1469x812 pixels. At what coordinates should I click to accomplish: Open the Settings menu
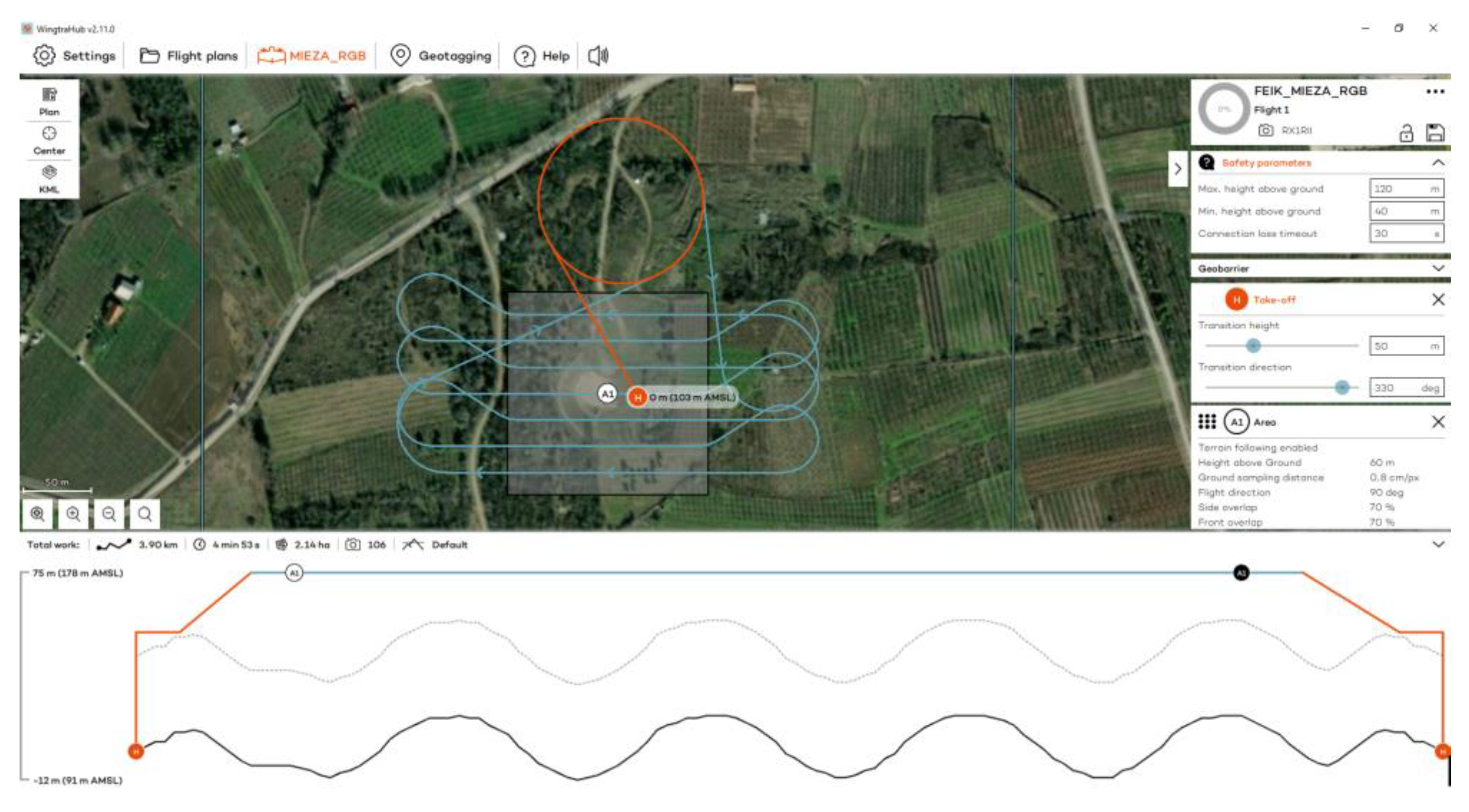click(74, 55)
